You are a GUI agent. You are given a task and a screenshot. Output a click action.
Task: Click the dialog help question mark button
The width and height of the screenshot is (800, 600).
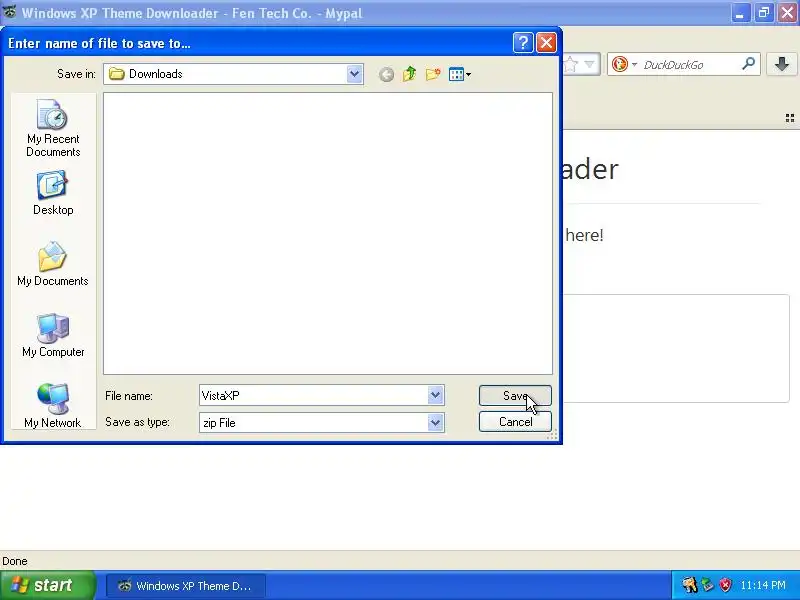523,43
